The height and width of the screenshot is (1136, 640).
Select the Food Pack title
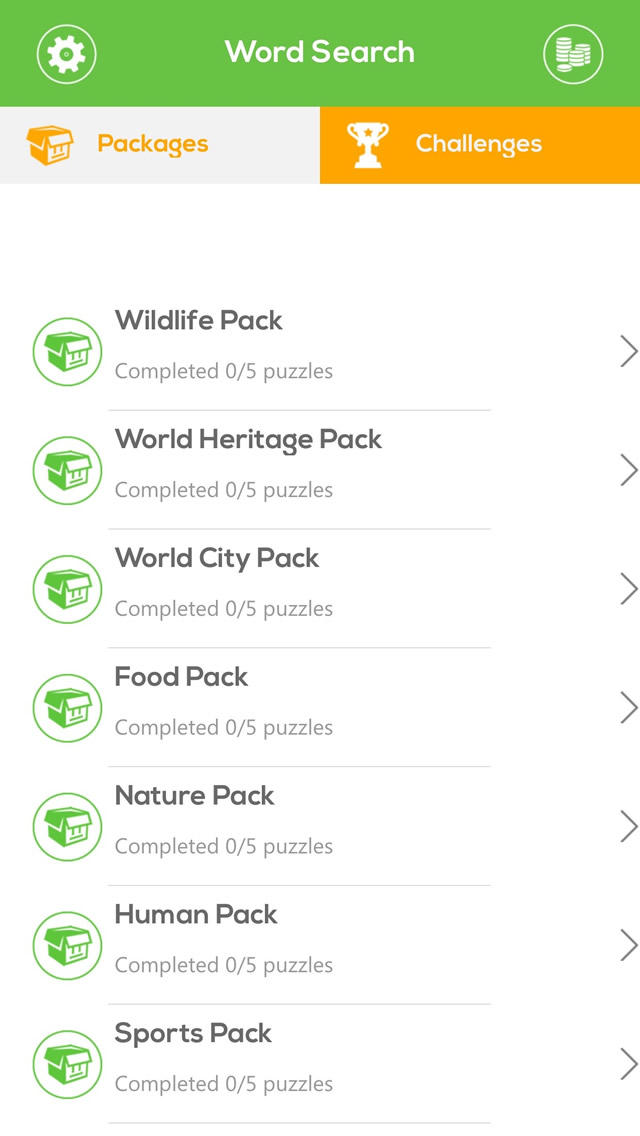click(x=181, y=677)
